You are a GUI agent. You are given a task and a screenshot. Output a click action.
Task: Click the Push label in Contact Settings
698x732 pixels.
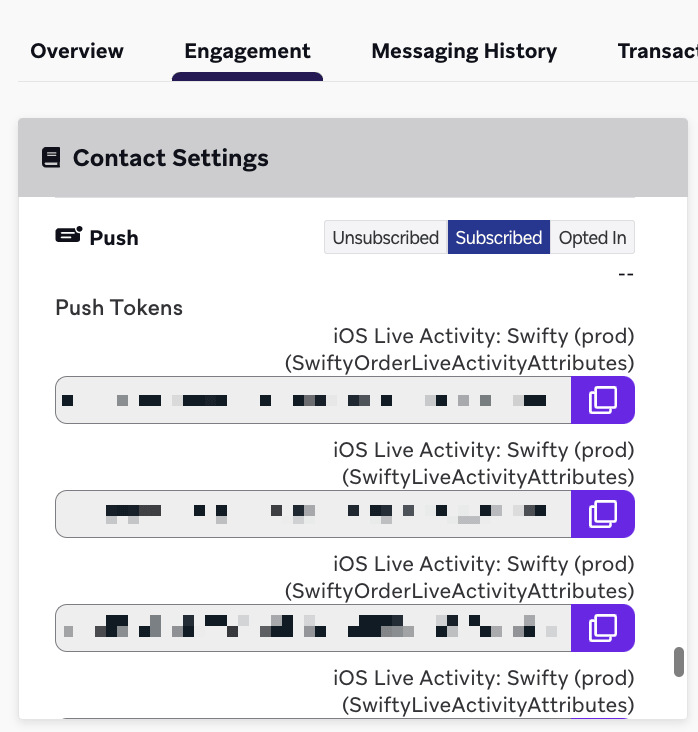coord(114,238)
